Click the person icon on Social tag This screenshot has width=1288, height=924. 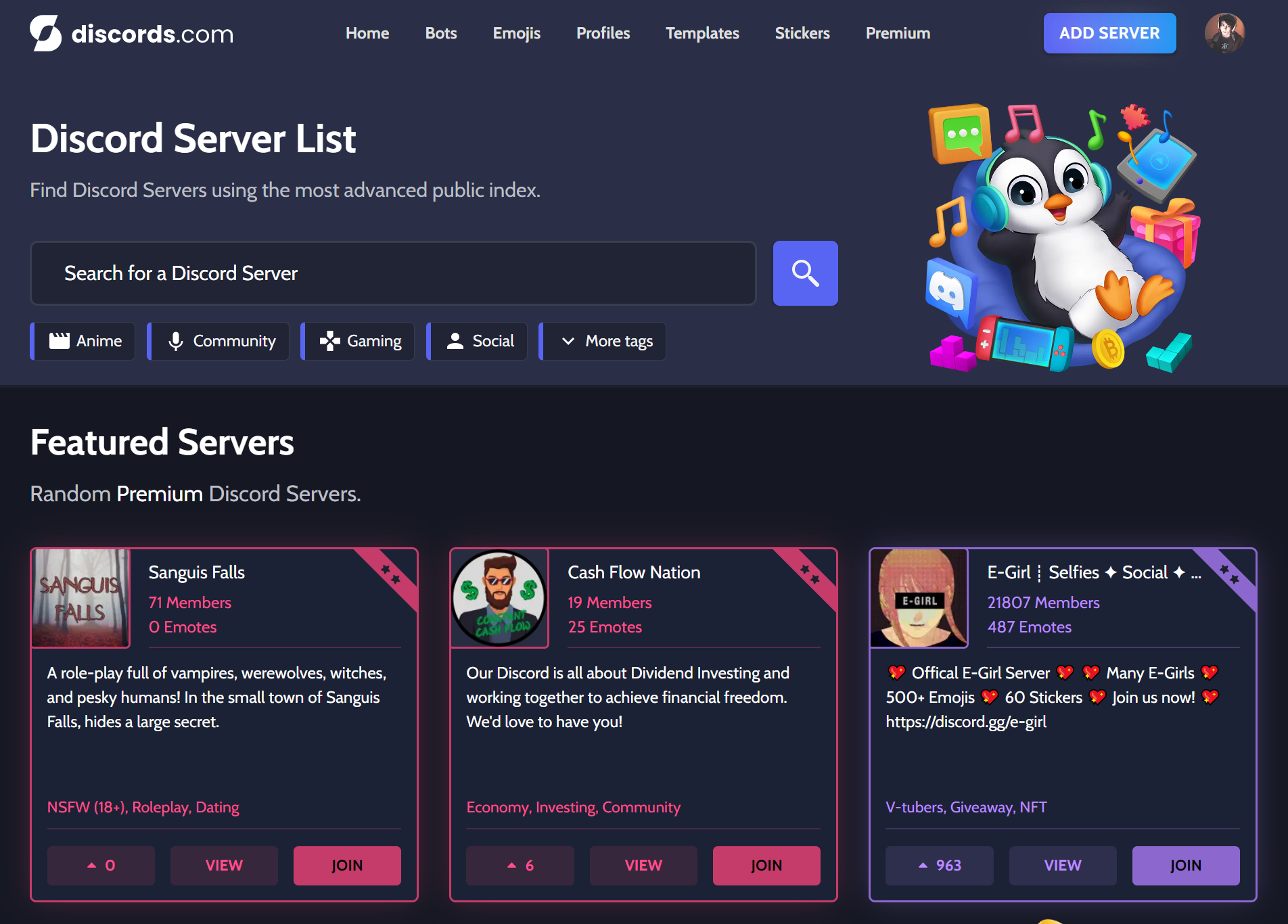coord(456,341)
